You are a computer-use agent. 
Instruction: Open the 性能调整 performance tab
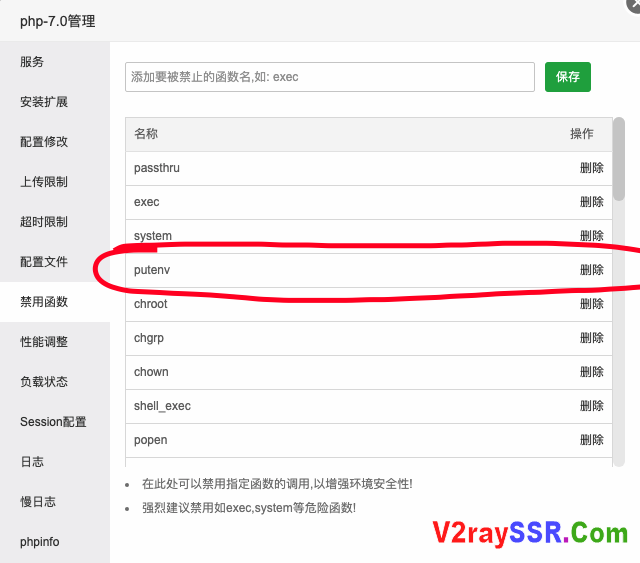click(x=44, y=342)
